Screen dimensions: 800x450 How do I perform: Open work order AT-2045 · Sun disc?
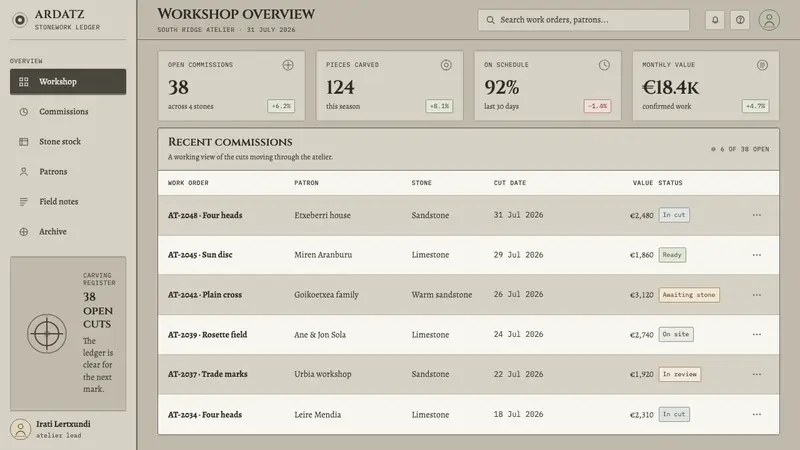(x=200, y=255)
